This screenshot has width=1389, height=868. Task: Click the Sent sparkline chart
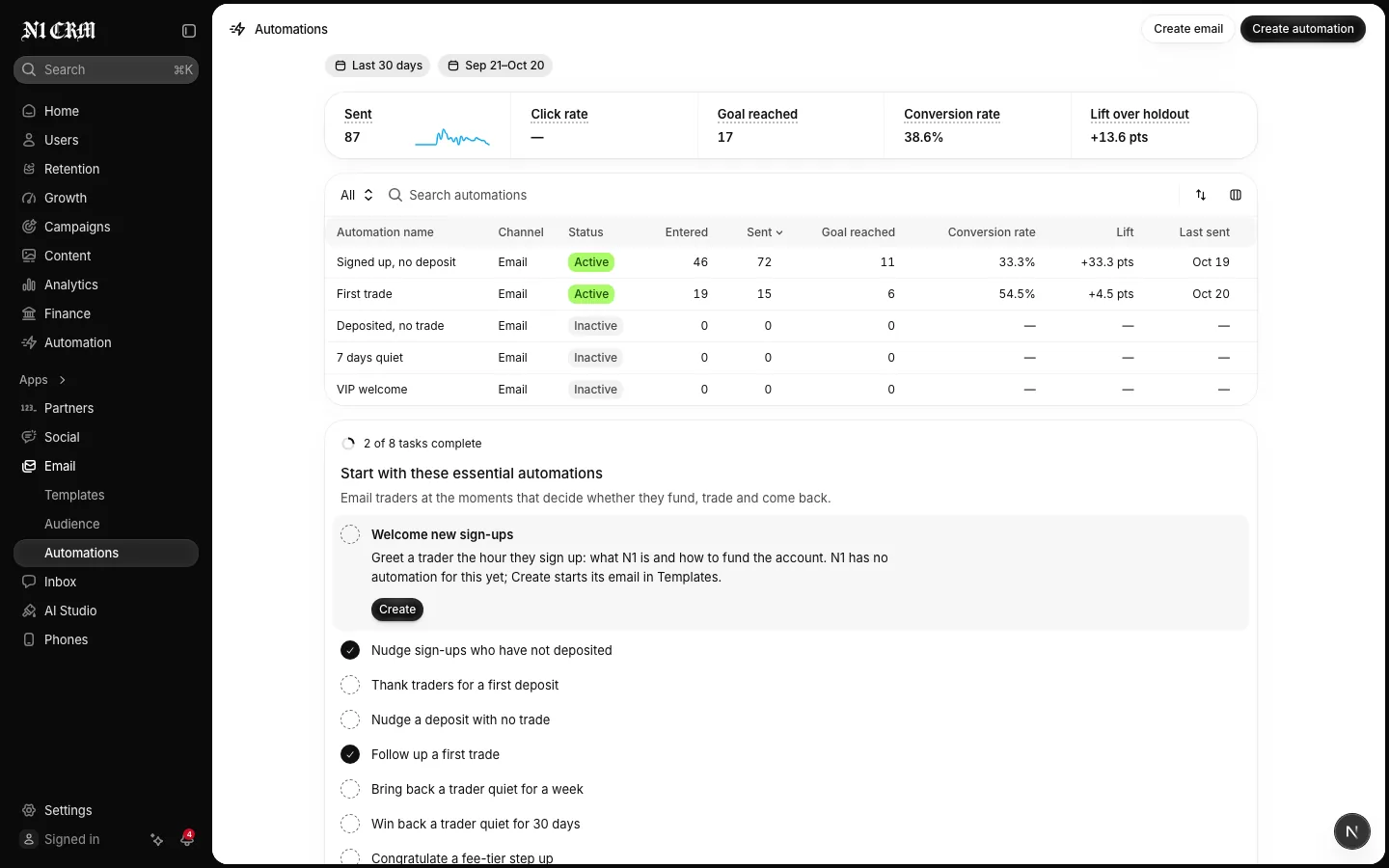tap(452, 138)
